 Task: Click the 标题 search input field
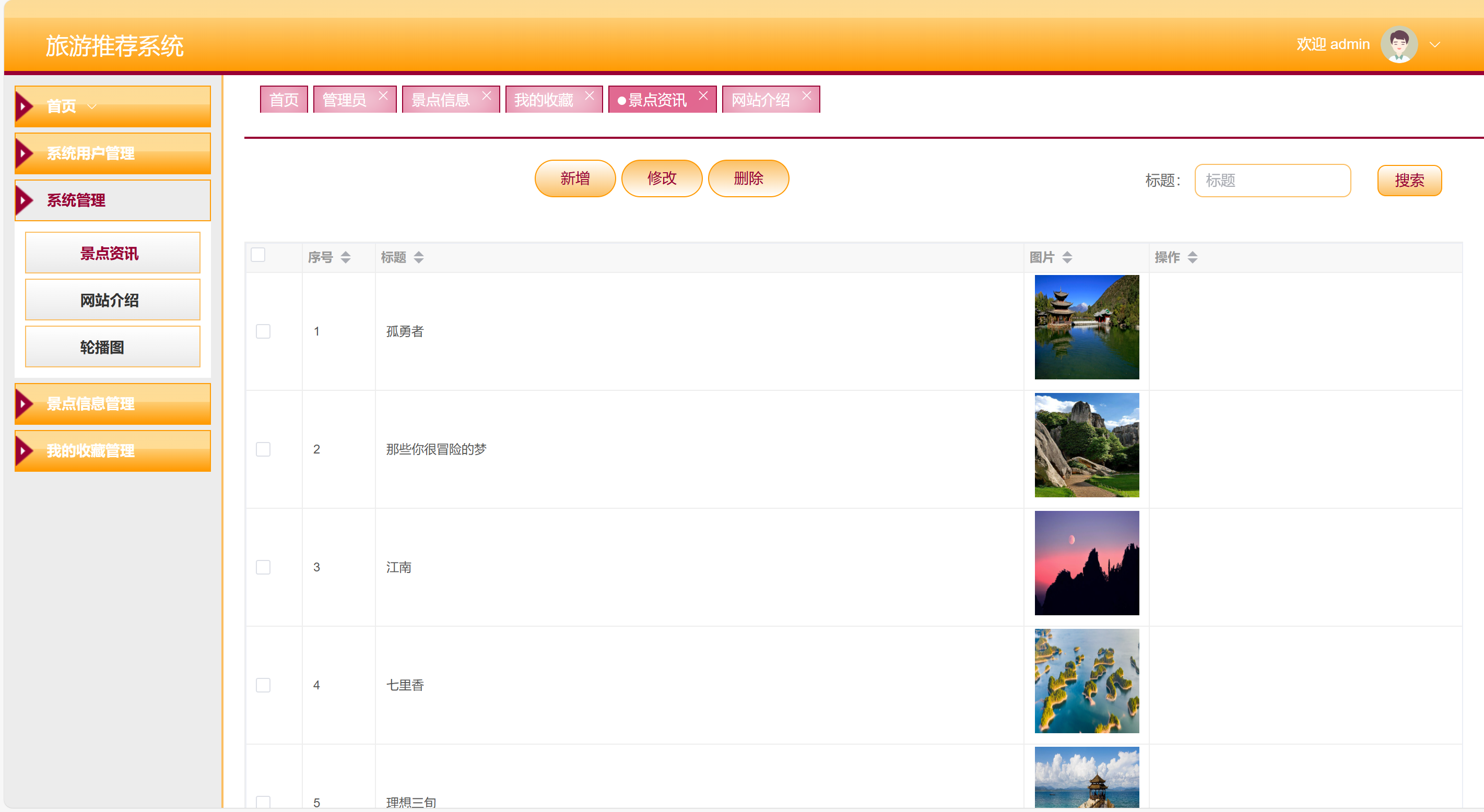point(1272,181)
